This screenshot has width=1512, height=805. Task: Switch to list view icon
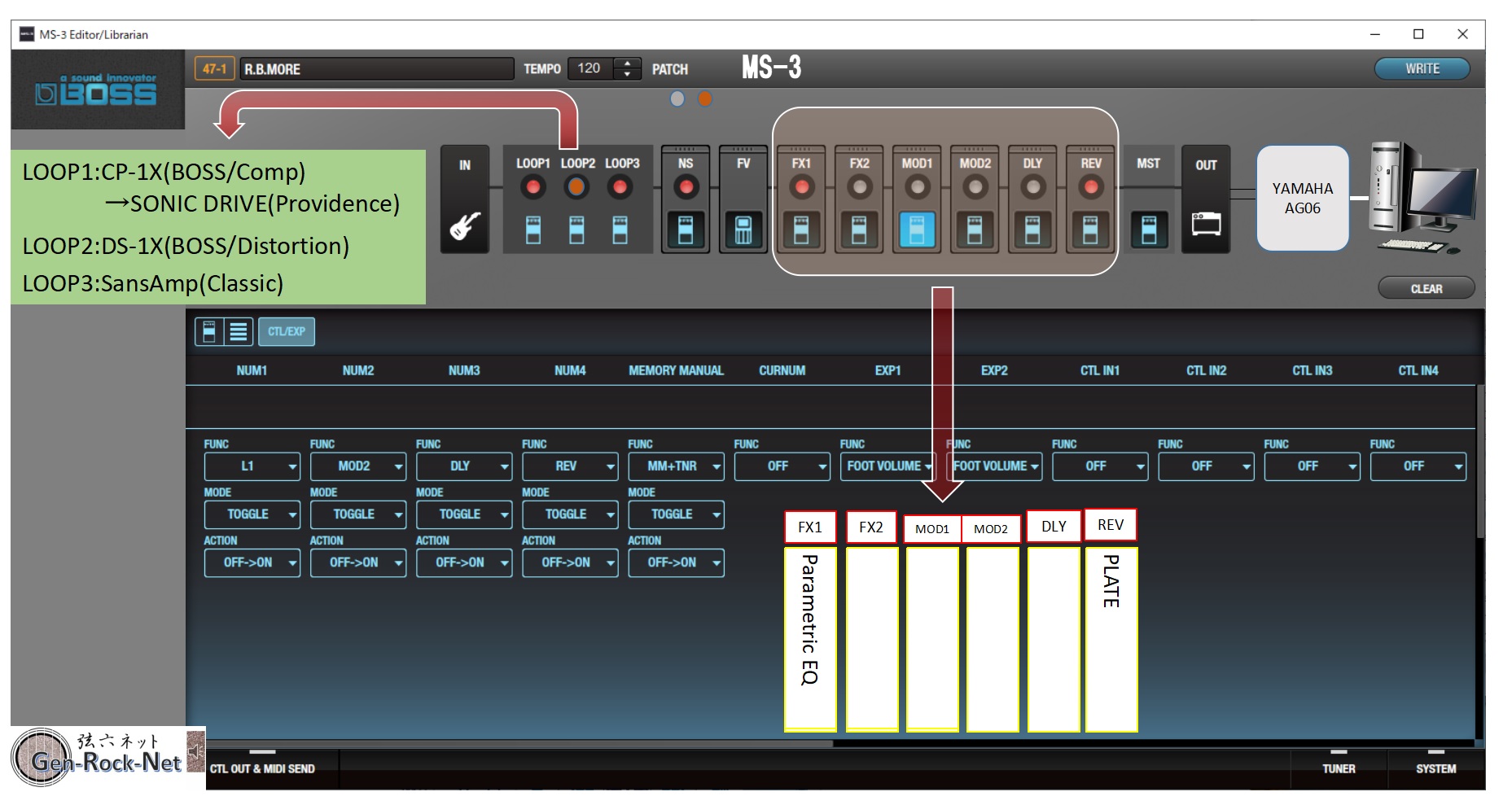(238, 331)
